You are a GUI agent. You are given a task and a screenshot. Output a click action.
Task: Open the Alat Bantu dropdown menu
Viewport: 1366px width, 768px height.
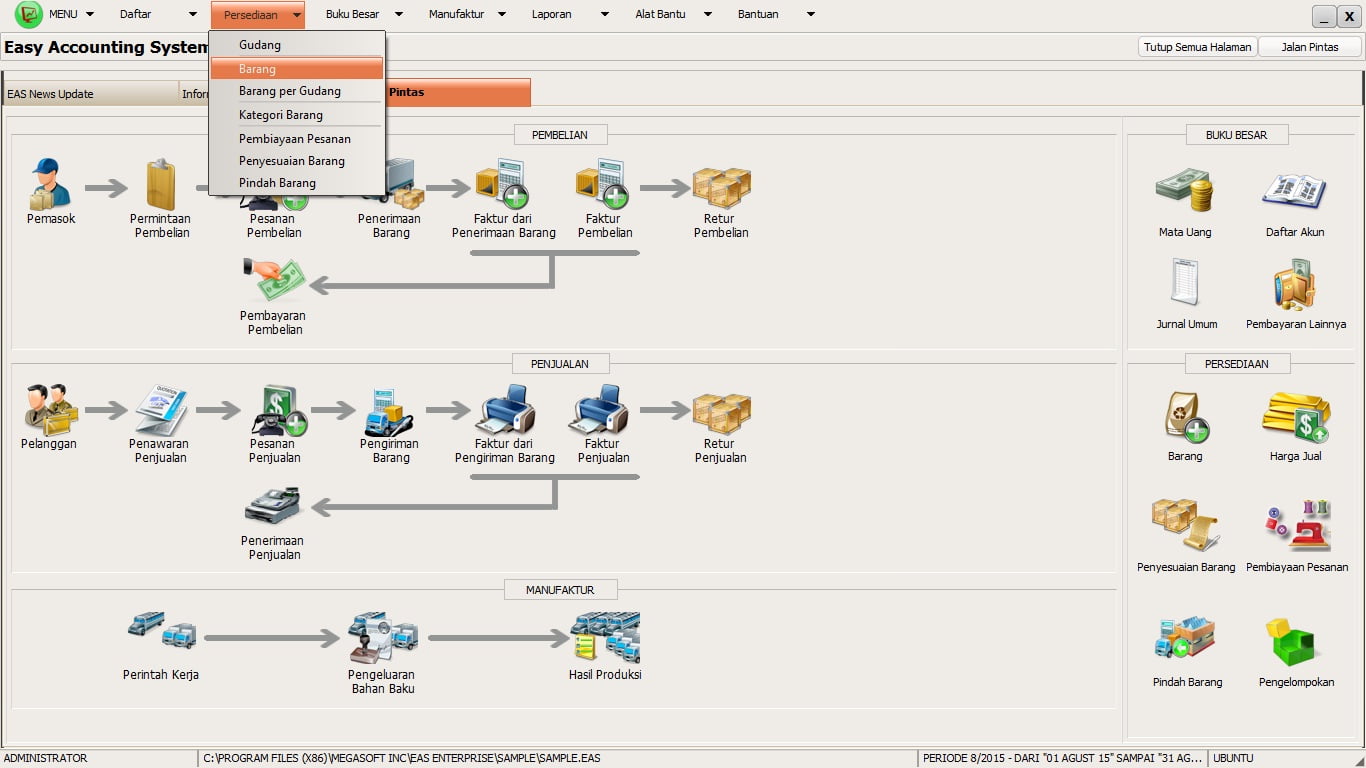pyautogui.click(x=674, y=15)
